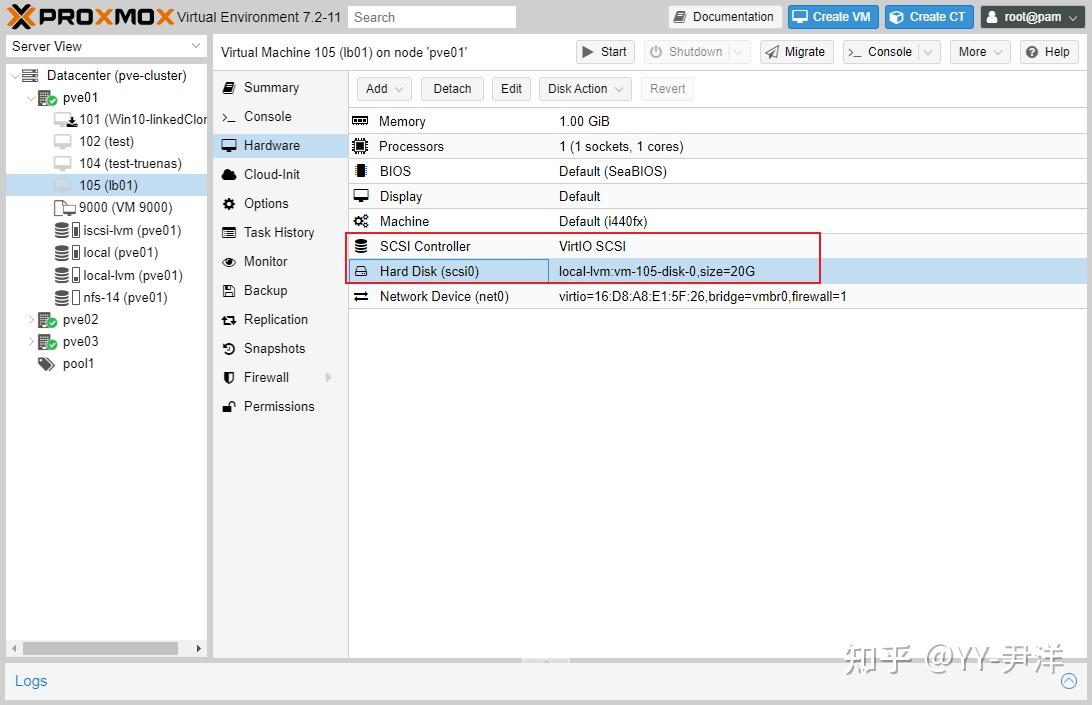Open the Firewall shield icon in the sidebar
This screenshot has width=1092, height=705.
pyautogui.click(x=232, y=377)
